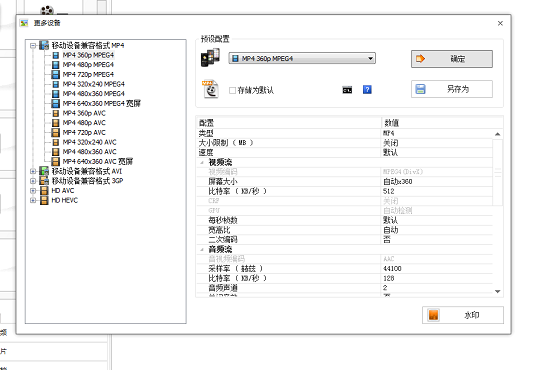Click the 移动设备兼容格式 3GP folder icon
550x370 pixels.
(x=44, y=181)
